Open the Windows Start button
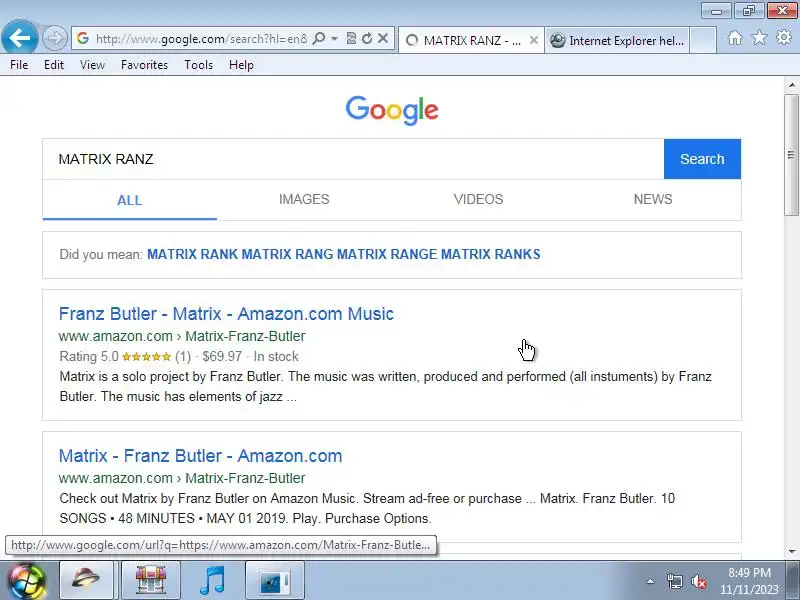 tap(27, 581)
